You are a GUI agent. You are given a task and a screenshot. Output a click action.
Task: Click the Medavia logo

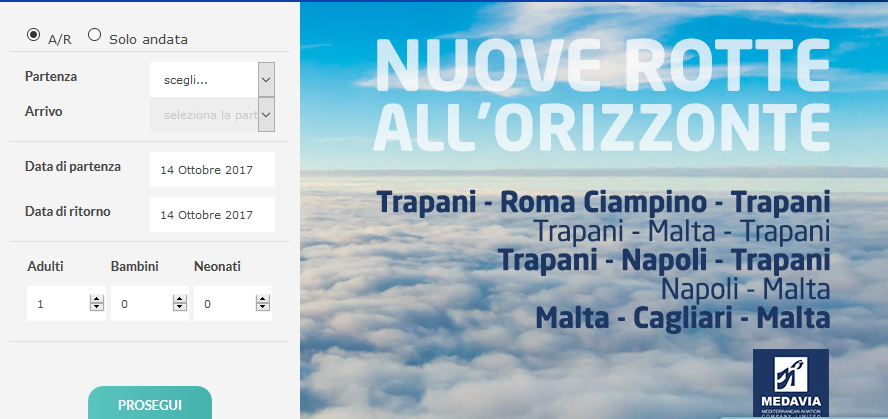click(790, 381)
